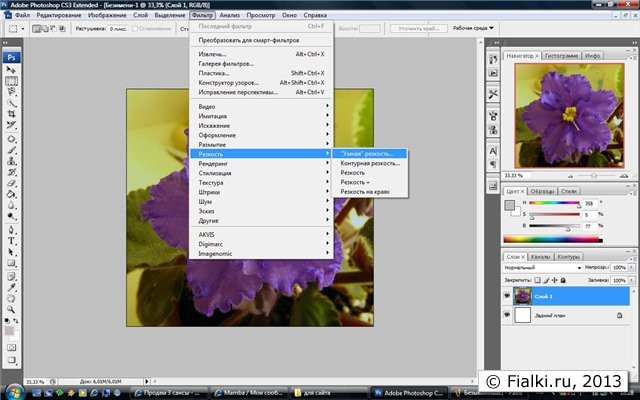This screenshot has width=640, height=400.
Task: Click the Уточнить край button
Action: 418,29
